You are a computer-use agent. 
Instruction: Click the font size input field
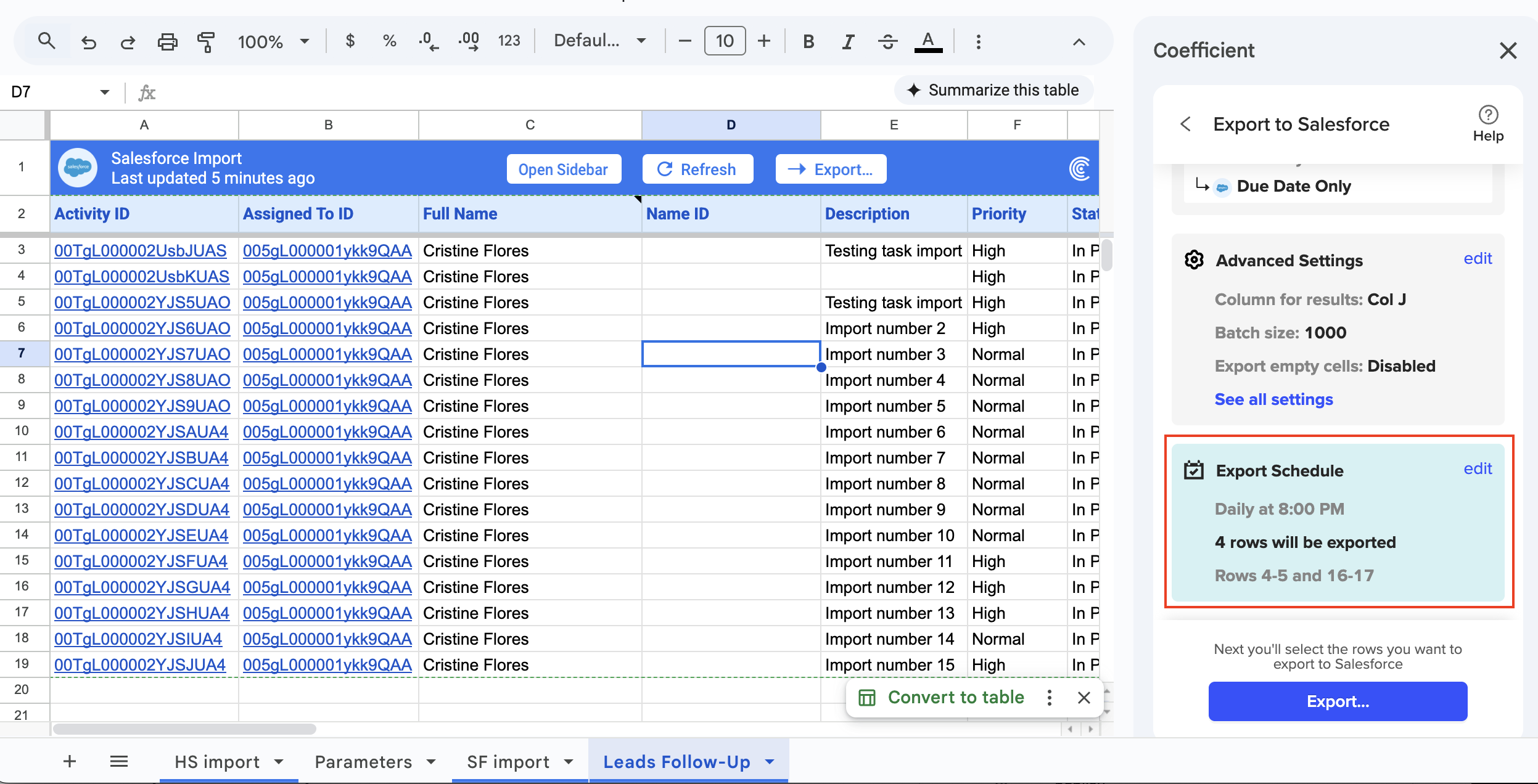coord(725,41)
